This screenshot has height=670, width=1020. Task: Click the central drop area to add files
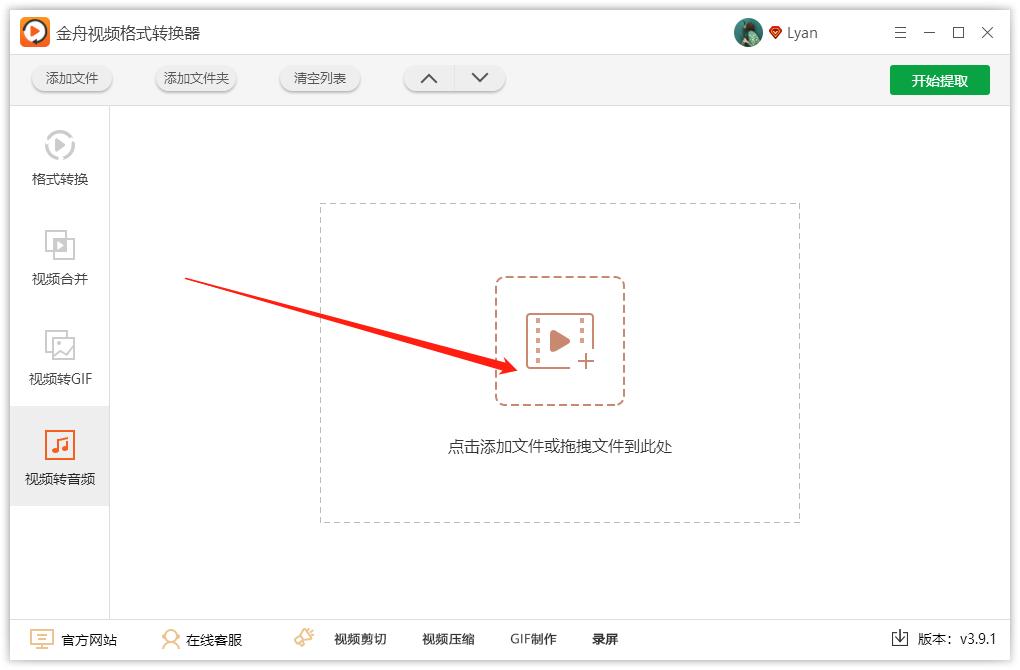(x=559, y=340)
